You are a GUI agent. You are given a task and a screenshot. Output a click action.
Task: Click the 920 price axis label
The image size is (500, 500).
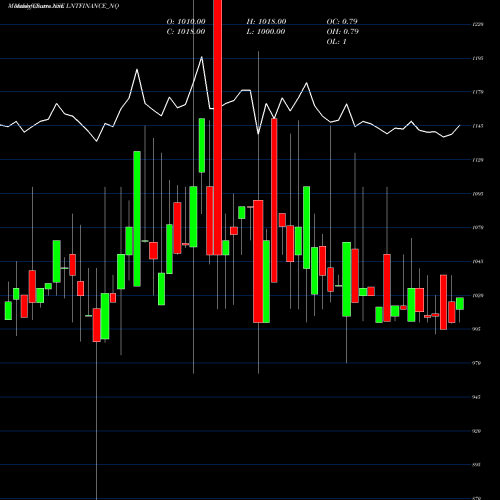[x=477, y=431]
